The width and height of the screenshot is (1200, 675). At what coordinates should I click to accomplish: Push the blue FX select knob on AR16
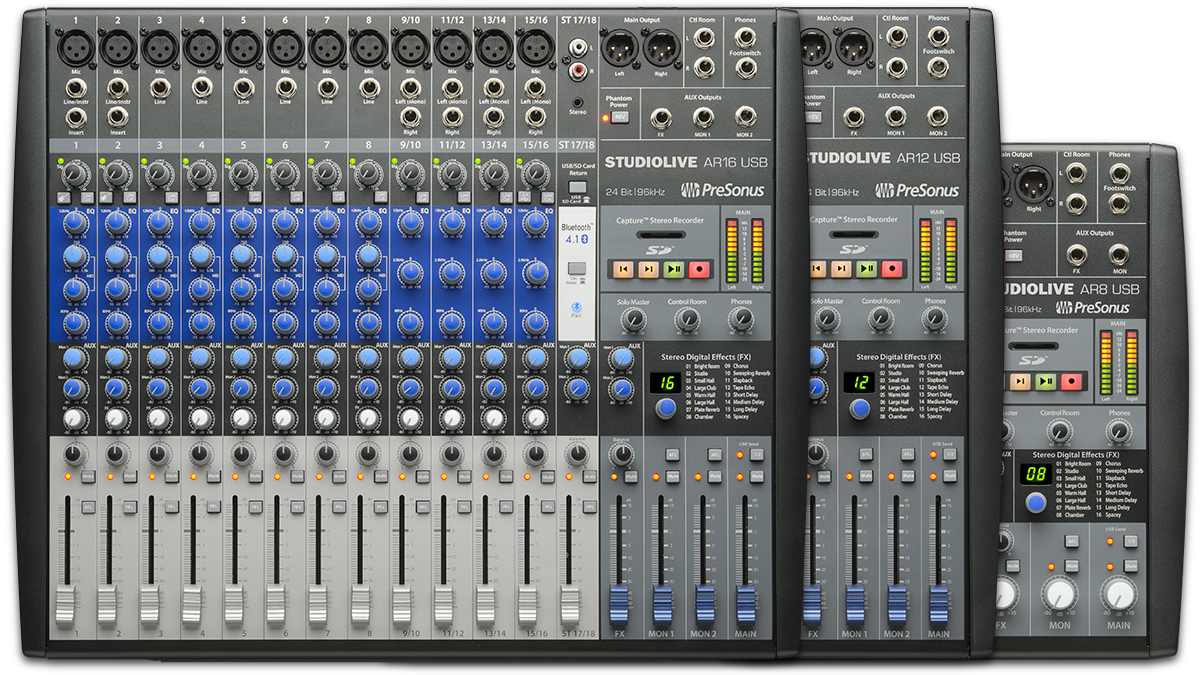(x=665, y=407)
